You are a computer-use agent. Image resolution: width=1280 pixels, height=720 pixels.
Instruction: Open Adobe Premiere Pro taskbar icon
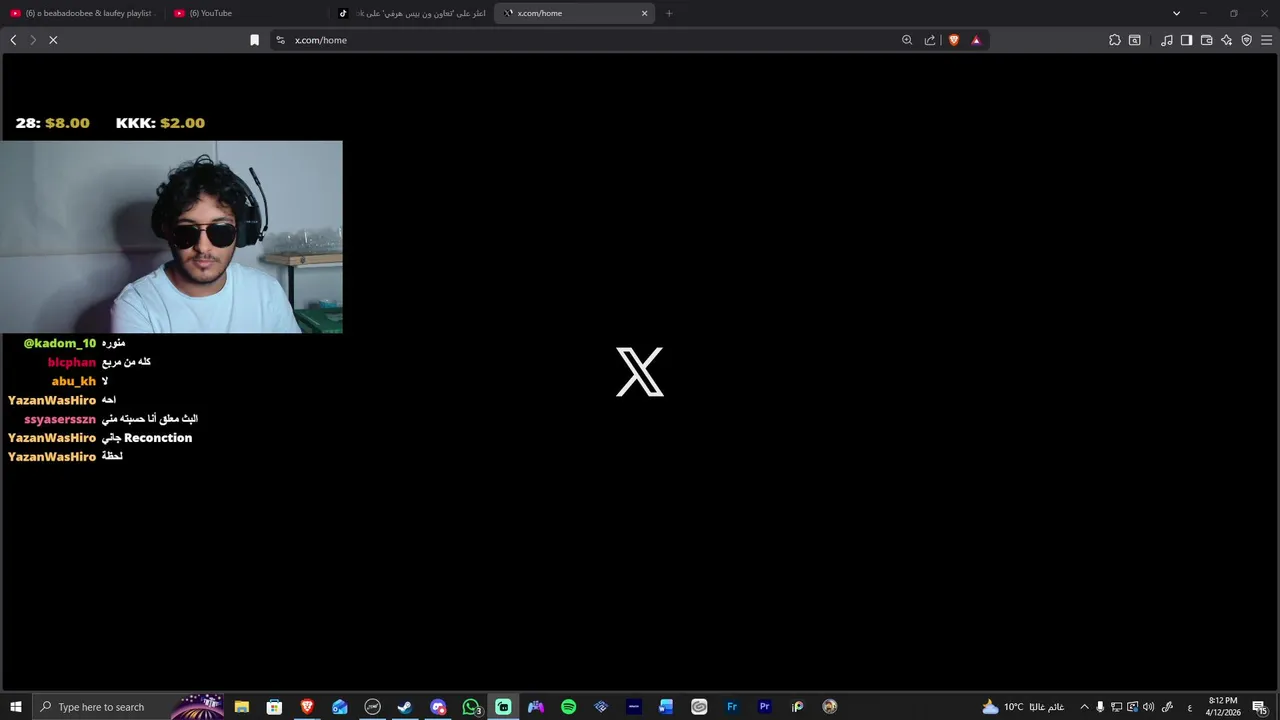point(765,707)
